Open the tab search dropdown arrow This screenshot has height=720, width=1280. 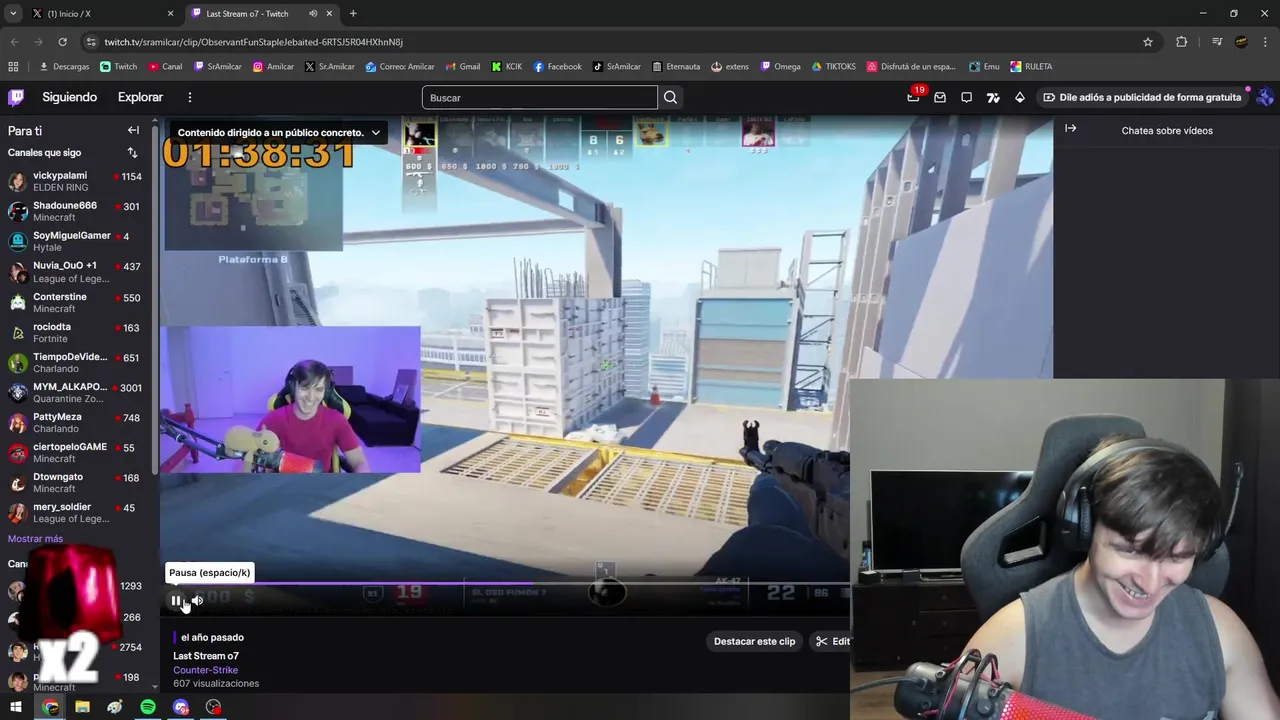(12, 14)
